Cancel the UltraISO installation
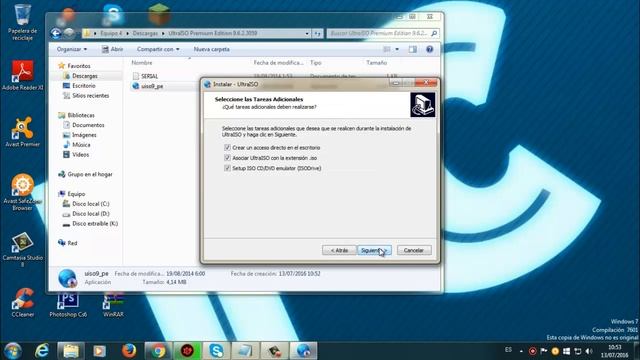This screenshot has height=360, width=640. pyautogui.click(x=414, y=250)
